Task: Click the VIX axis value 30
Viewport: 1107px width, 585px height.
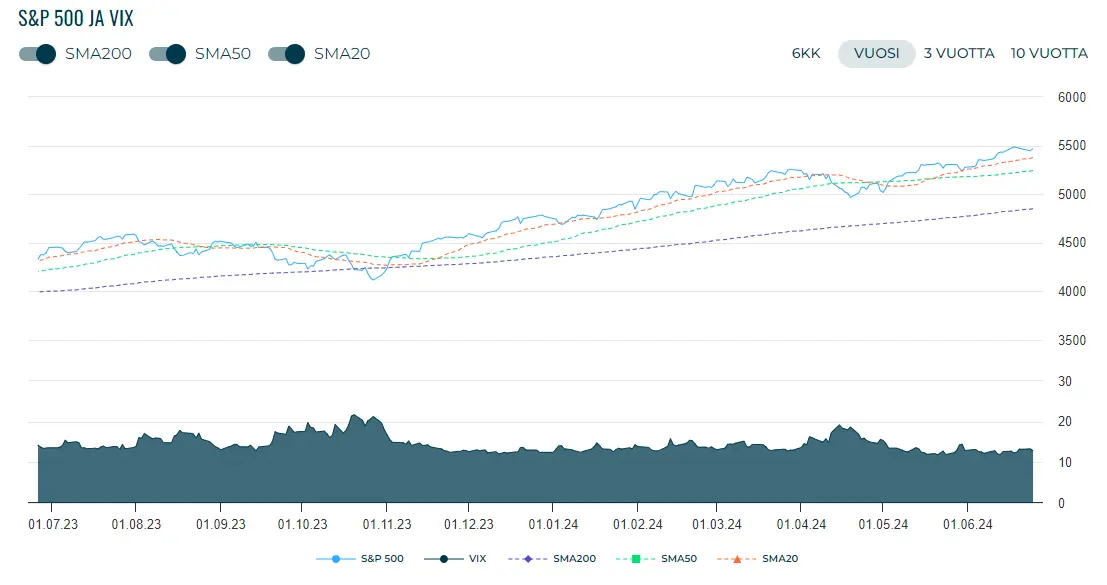Action: (x=1065, y=381)
